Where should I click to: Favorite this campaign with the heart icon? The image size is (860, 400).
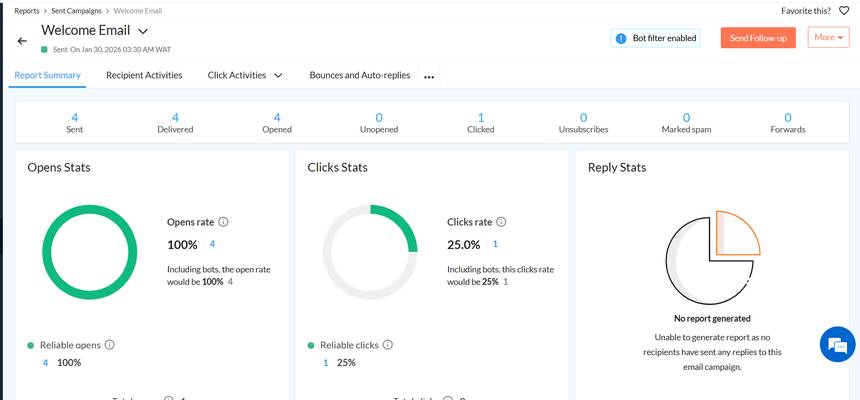pos(843,11)
